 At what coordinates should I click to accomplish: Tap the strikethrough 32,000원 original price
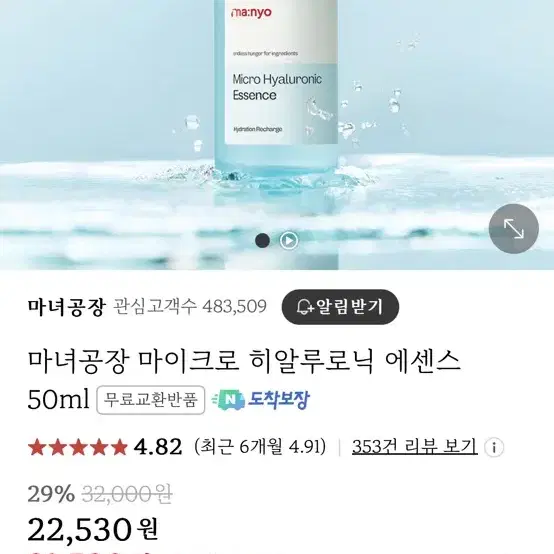tap(127, 494)
